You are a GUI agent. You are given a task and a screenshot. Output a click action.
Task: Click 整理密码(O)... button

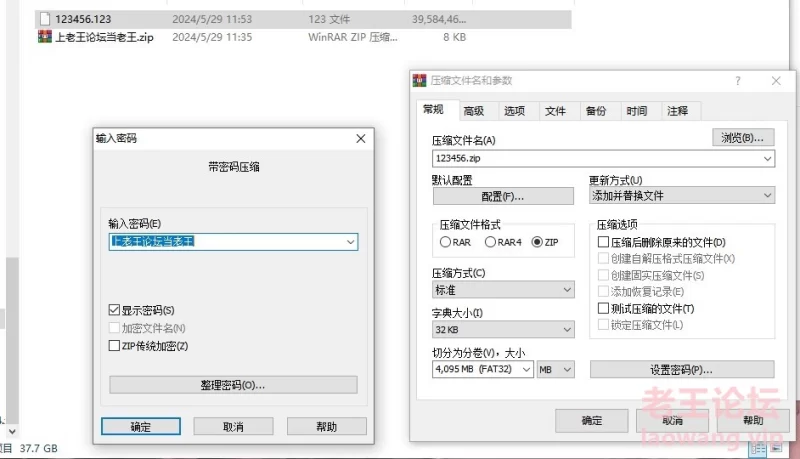(233, 385)
